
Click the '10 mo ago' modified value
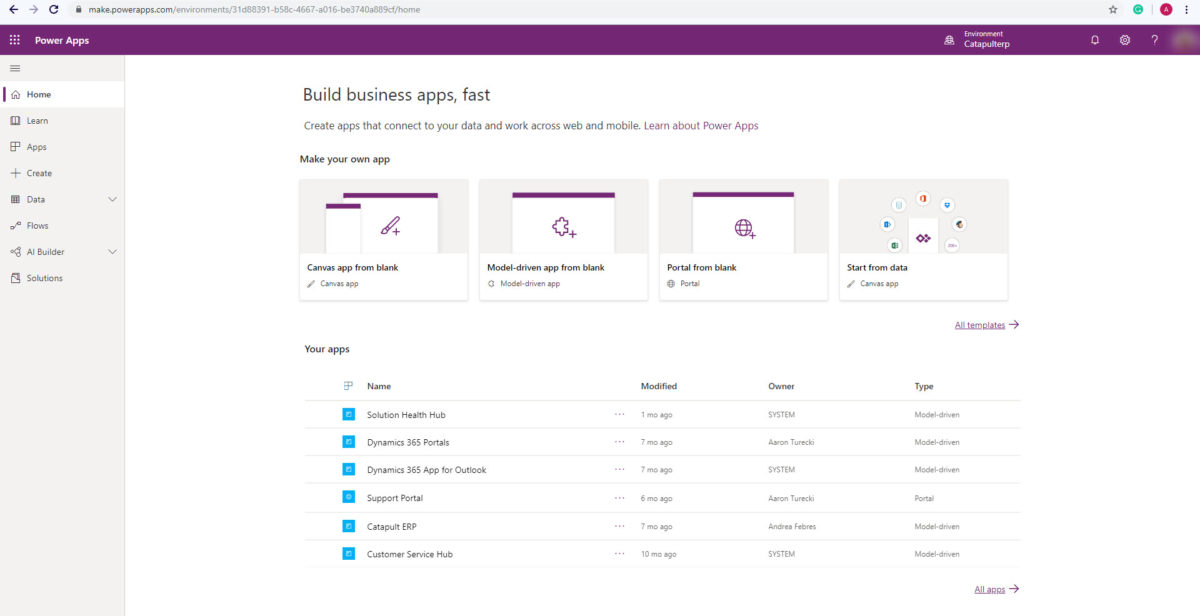click(x=659, y=554)
